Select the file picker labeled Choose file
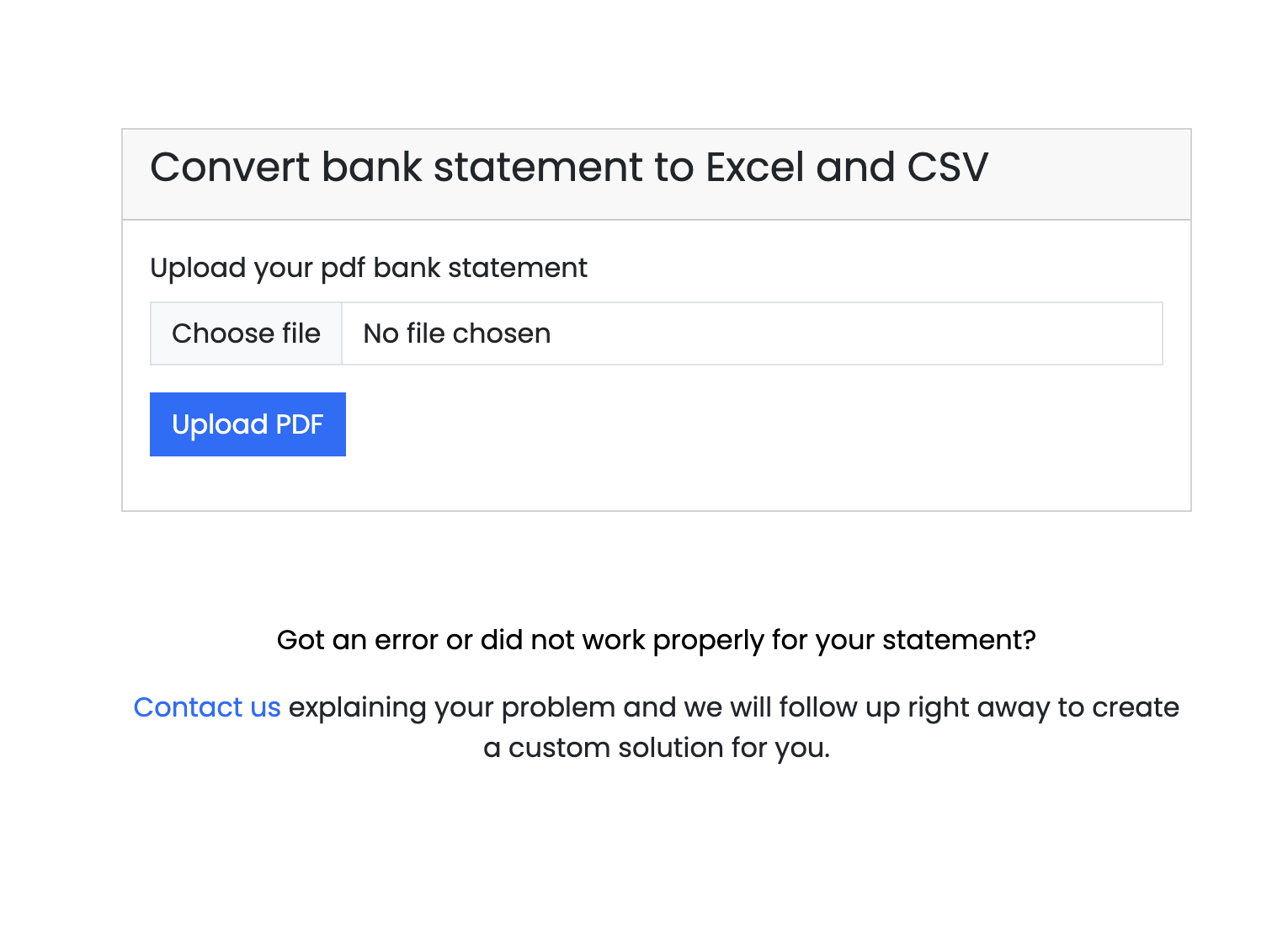Viewport: 1288px width, 933px height. click(246, 333)
